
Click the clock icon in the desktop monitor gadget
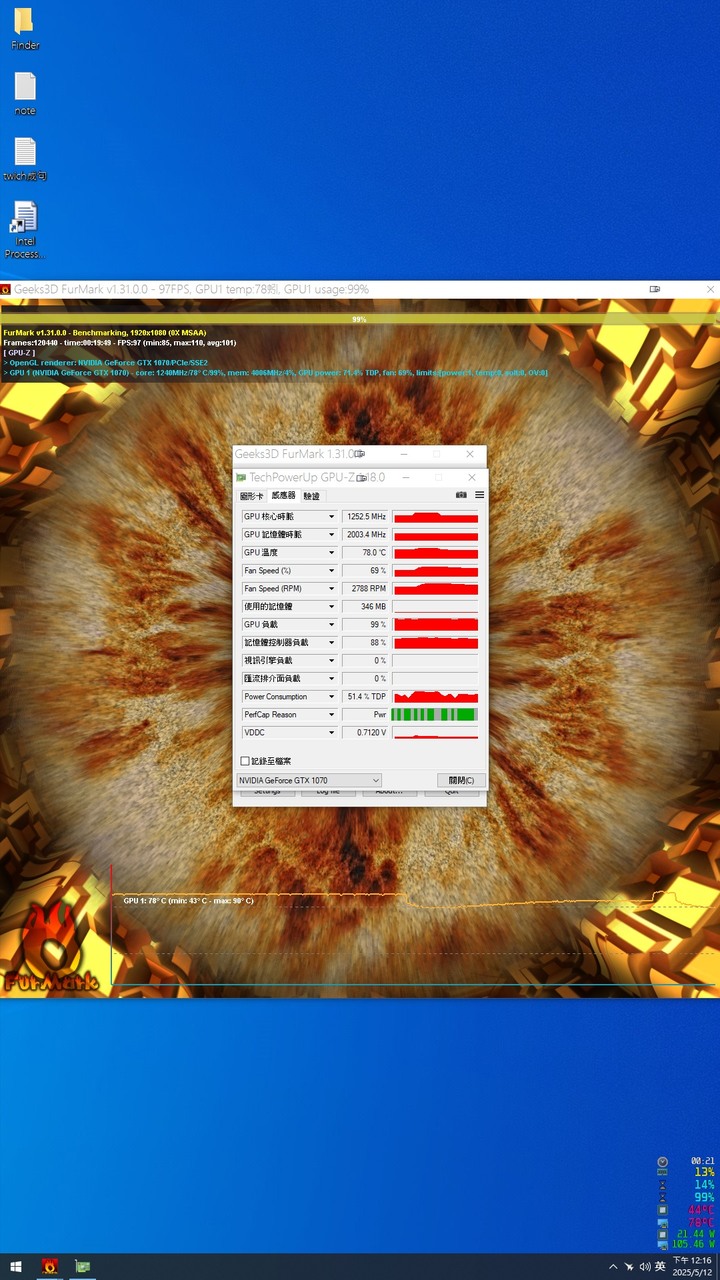[x=662, y=1160]
